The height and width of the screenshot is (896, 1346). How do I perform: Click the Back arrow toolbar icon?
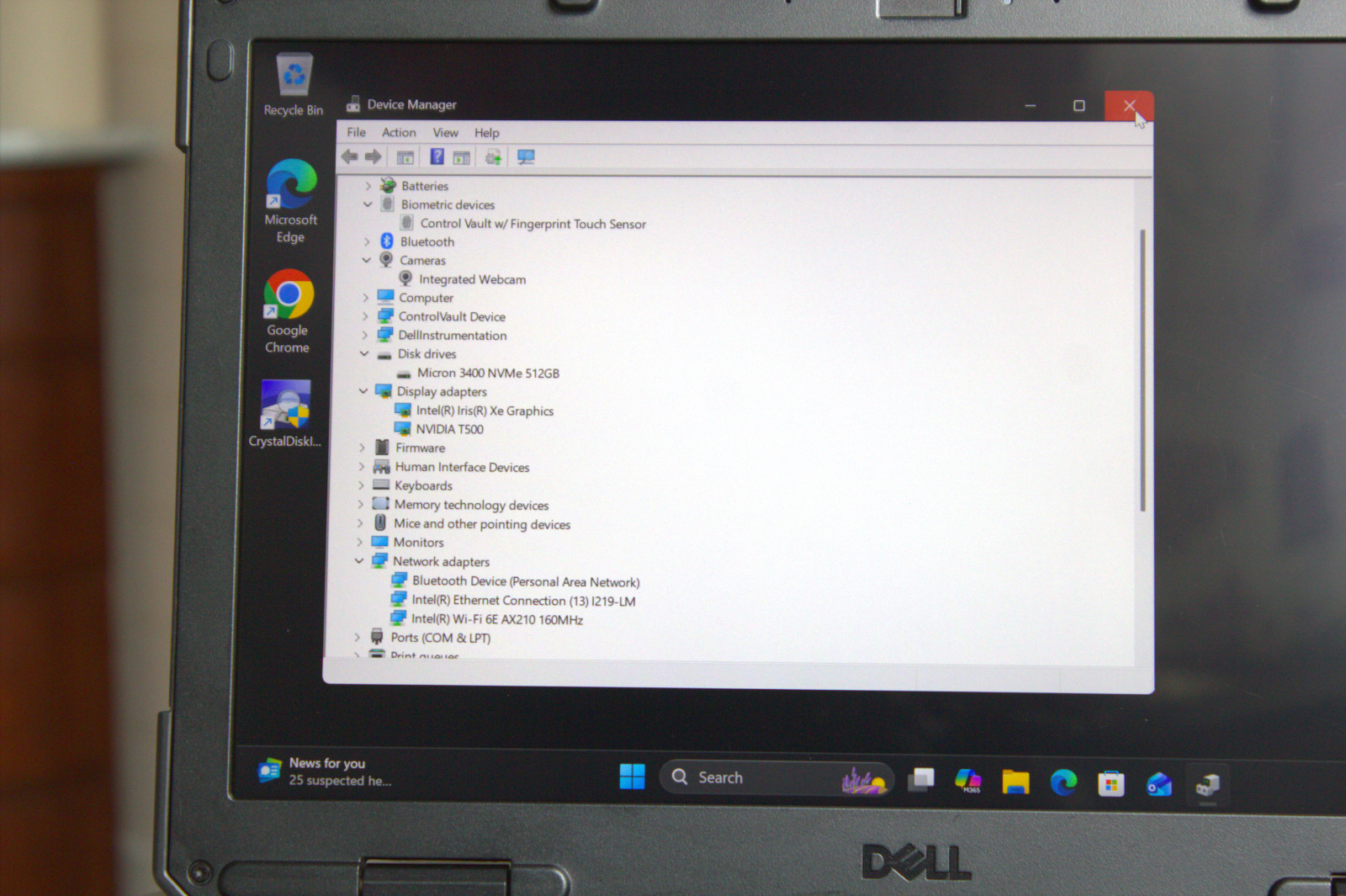click(350, 156)
